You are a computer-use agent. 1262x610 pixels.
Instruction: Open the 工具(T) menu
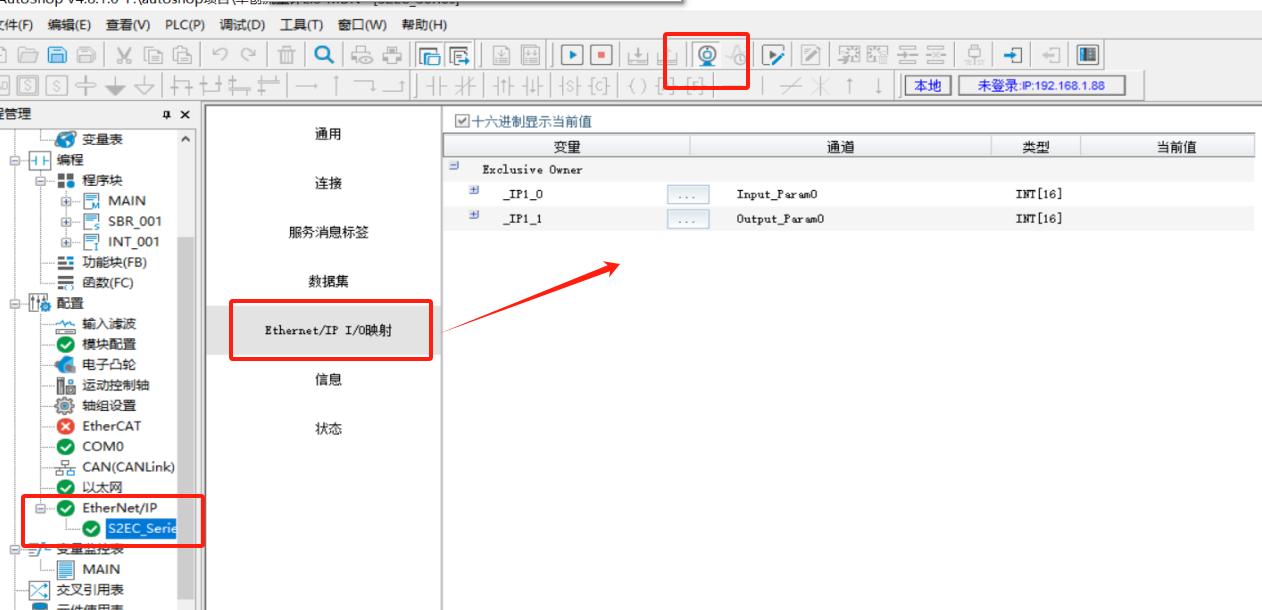(302, 24)
